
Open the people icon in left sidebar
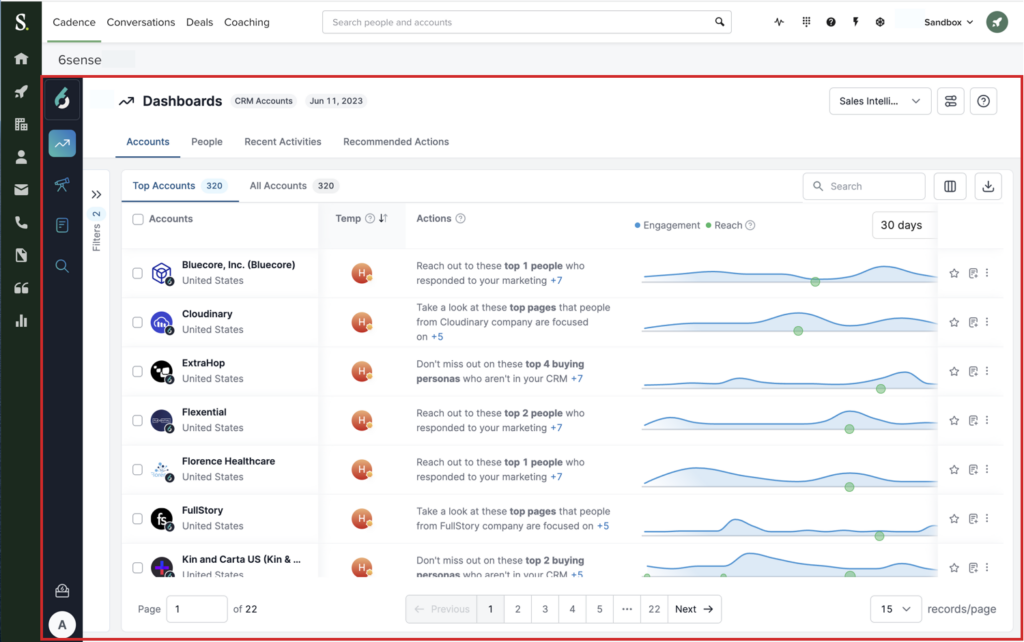[x=21, y=157]
